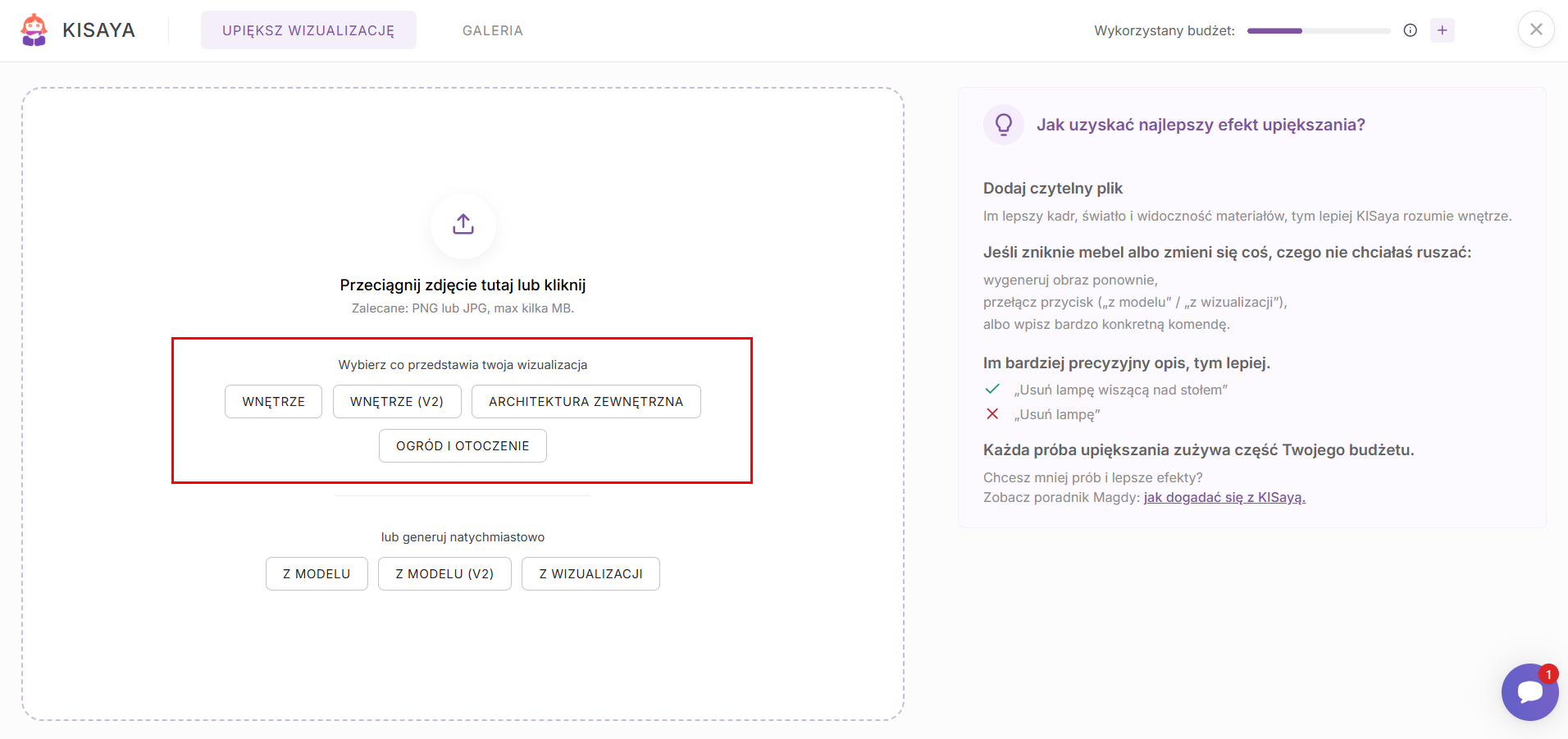
Task: Click the KISAYA mascot logo icon
Action: [x=34, y=30]
